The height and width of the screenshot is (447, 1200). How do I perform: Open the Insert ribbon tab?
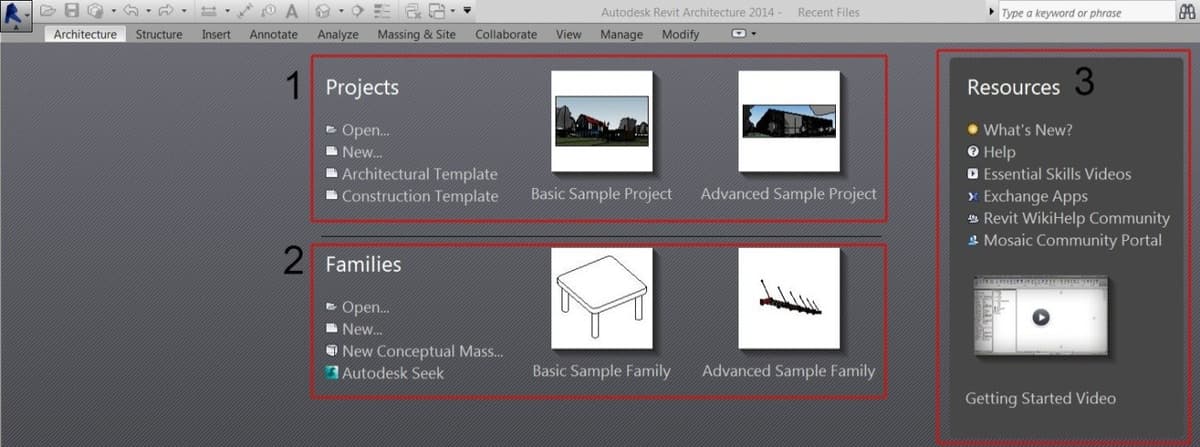[216, 34]
